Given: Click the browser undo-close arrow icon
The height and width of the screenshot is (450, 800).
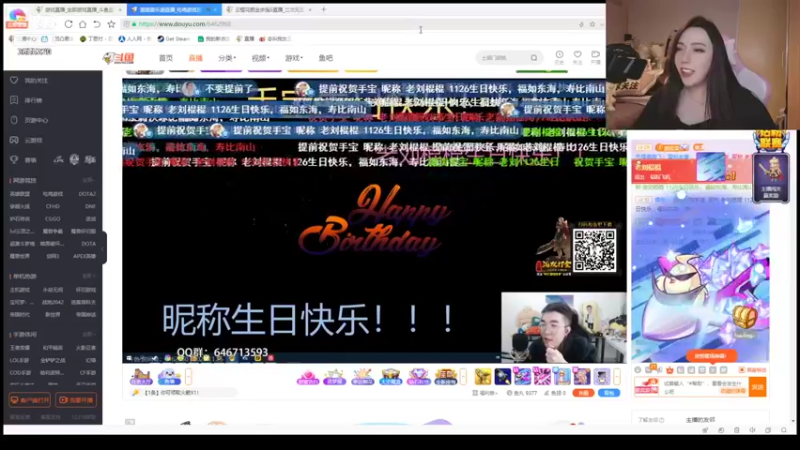Looking at the screenshot, I should point(96,24).
